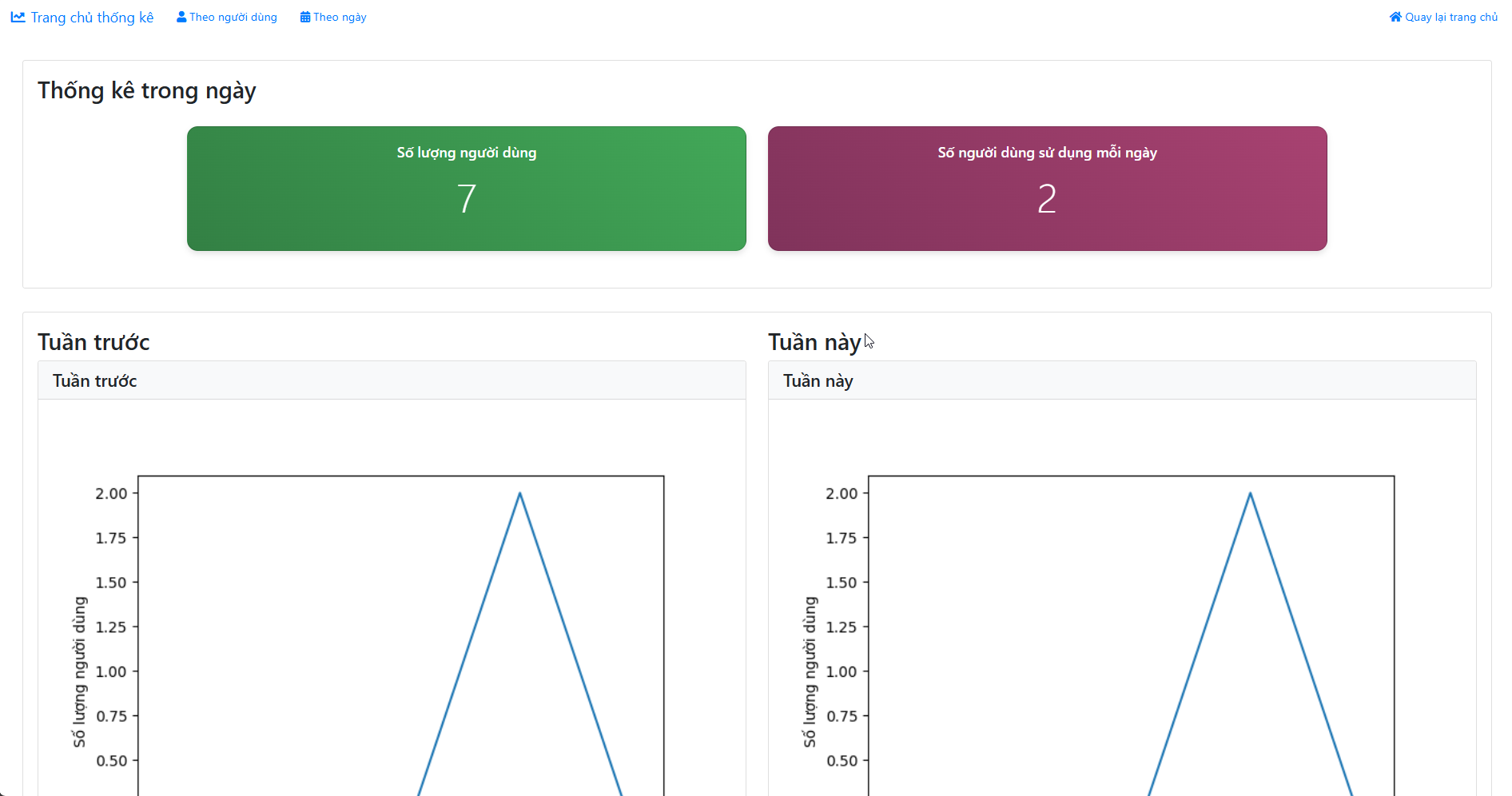Click the user icon beside Theo người dùng
This screenshot has height=796, width=1512.
point(181,17)
